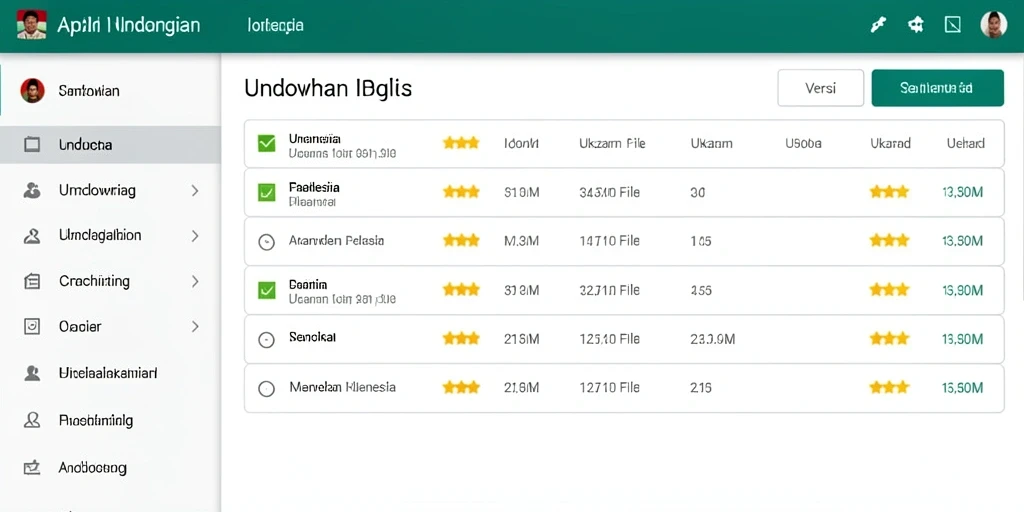1024x512 pixels.
Task: Click the pin icon in top header
Action: 878,25
